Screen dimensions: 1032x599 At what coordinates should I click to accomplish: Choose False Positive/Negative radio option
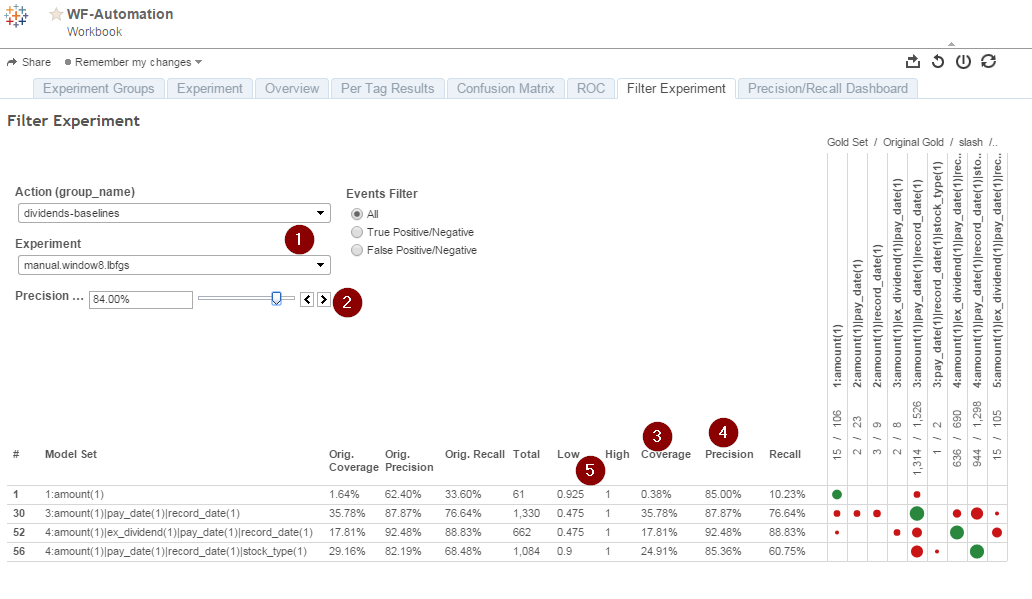[357, 250]
